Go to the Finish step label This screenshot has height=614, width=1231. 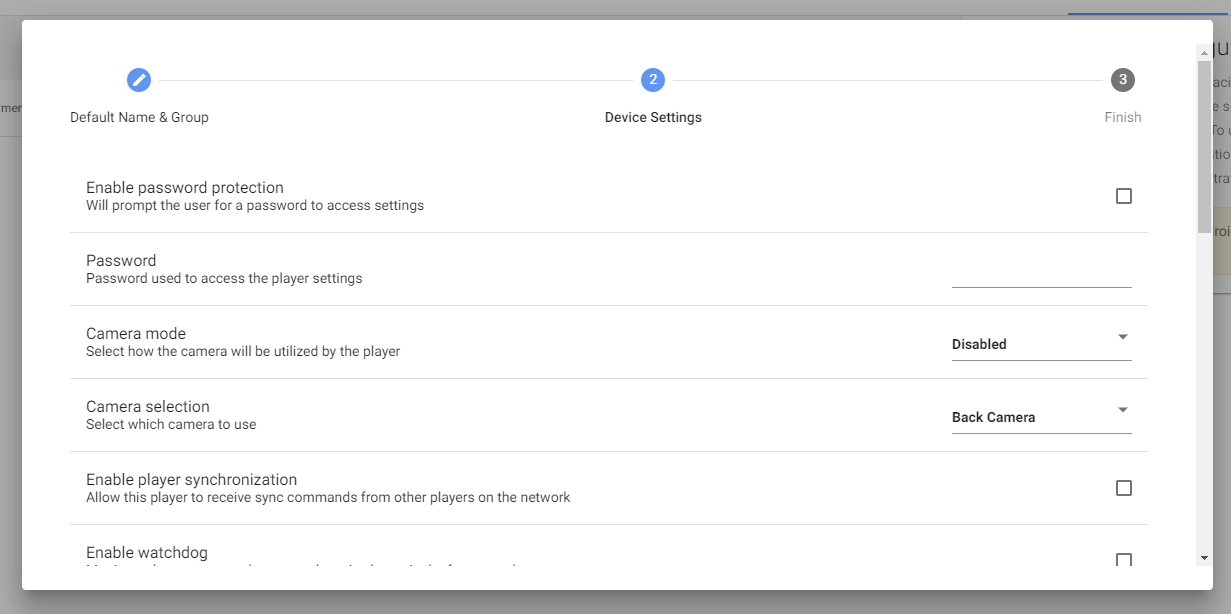[x=1123, y=117]
